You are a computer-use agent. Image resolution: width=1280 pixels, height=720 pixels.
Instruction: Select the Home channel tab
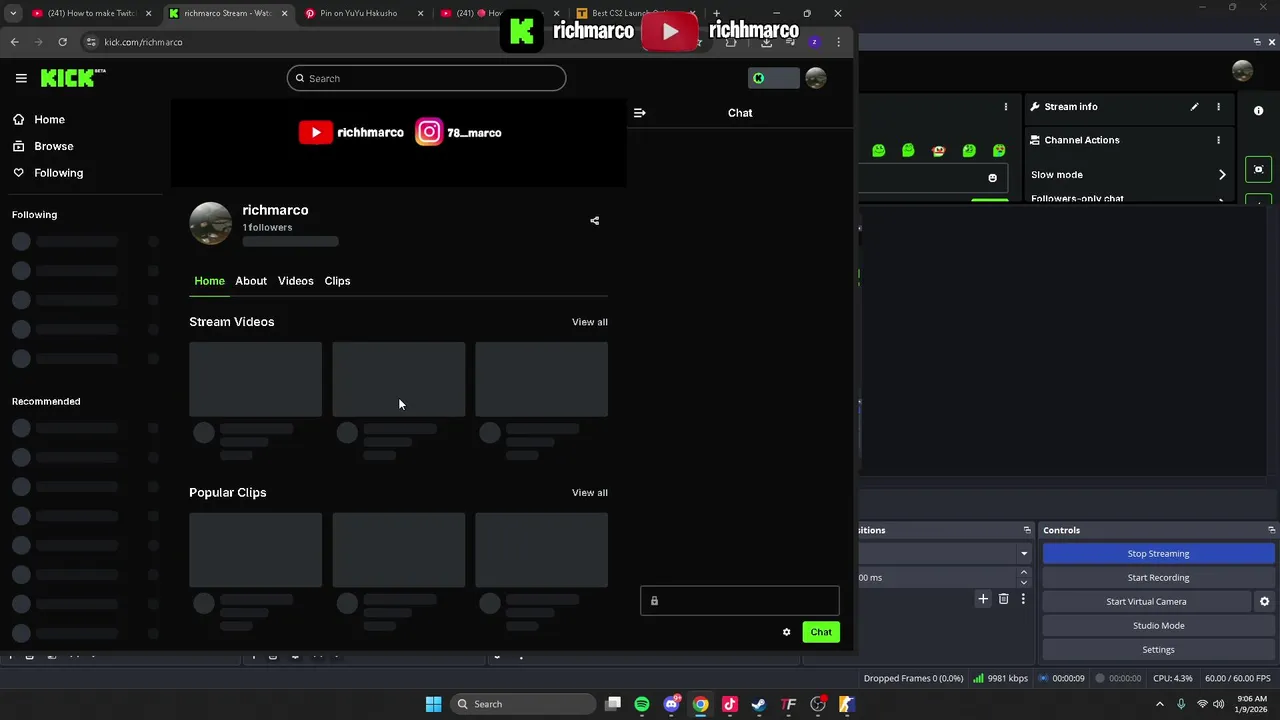[209, 281]
